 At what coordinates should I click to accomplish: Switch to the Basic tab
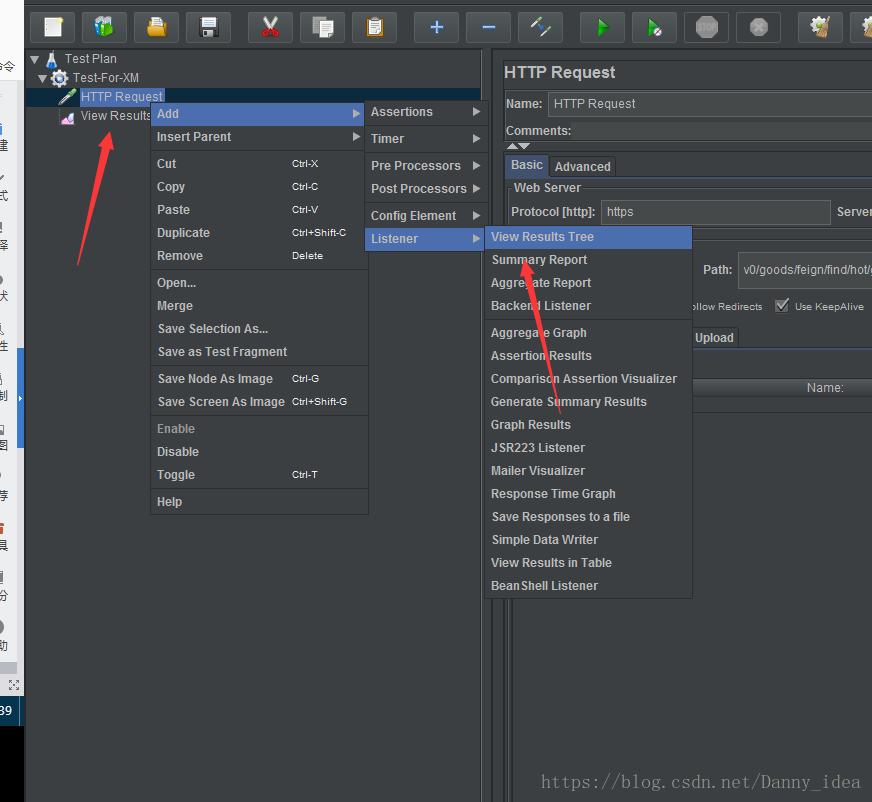[x=527, y=165]
